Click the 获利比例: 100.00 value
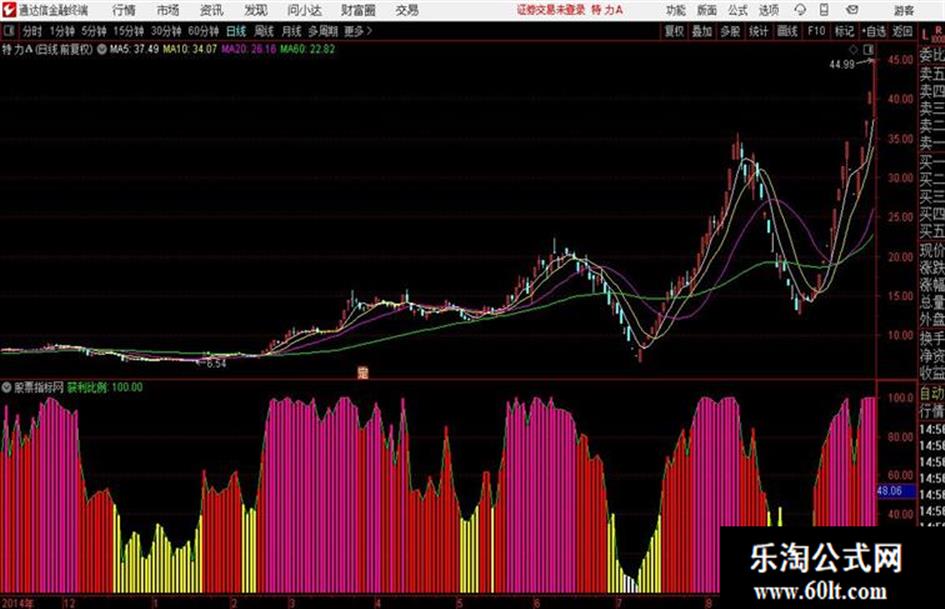945x609 pixels. pos(105,387)
